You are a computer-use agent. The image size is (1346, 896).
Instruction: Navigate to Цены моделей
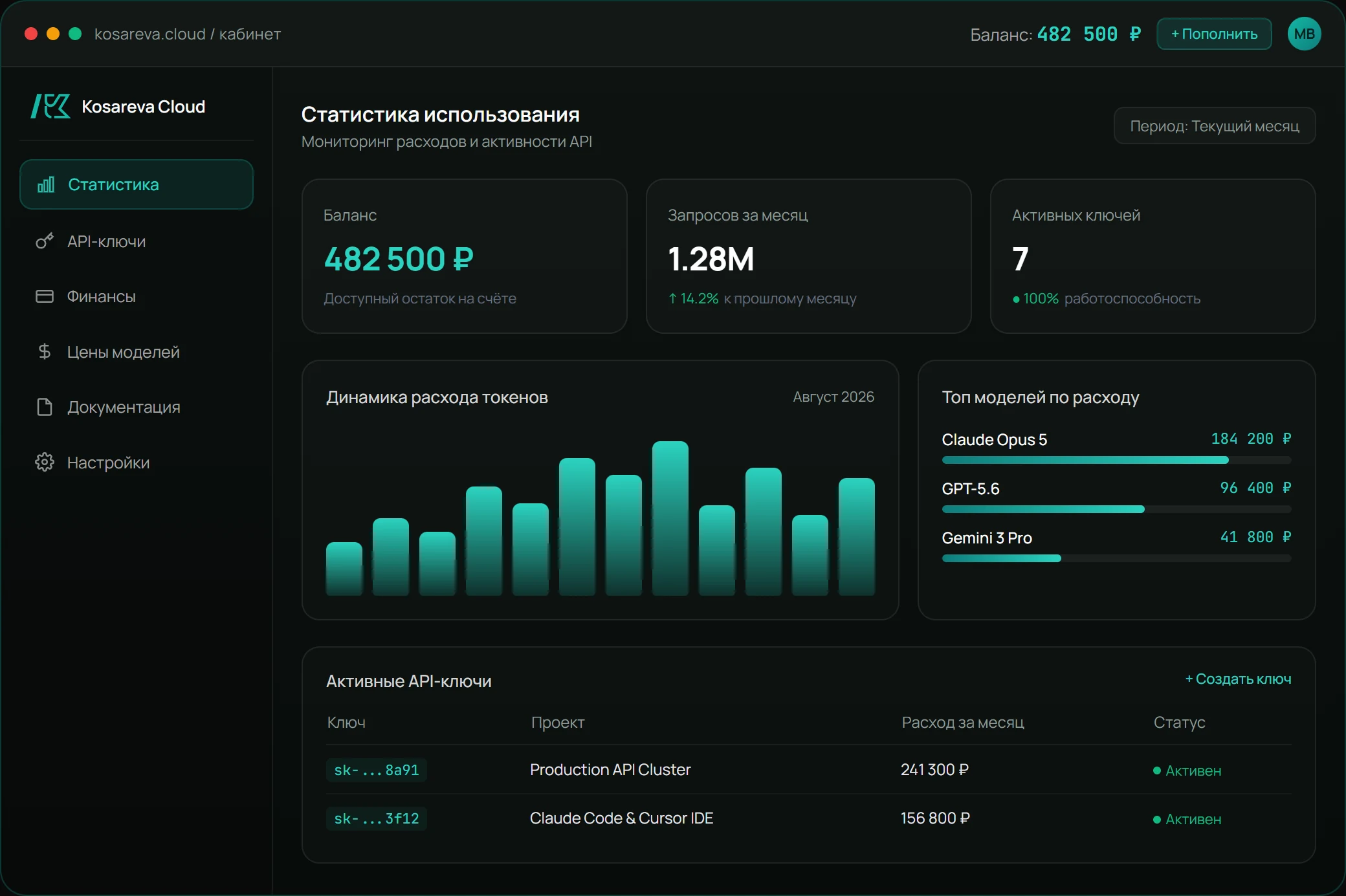pos(137,351)
